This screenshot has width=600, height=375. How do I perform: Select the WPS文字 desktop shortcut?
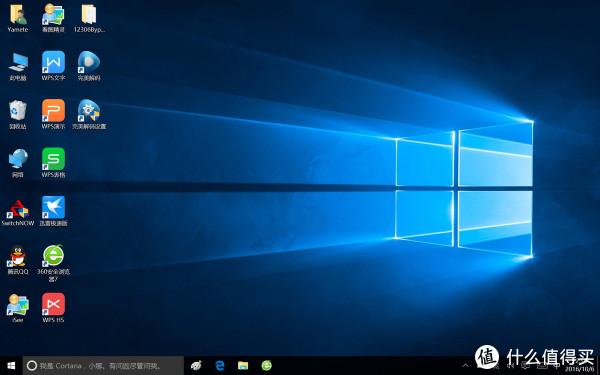click(x=53, y=66)
